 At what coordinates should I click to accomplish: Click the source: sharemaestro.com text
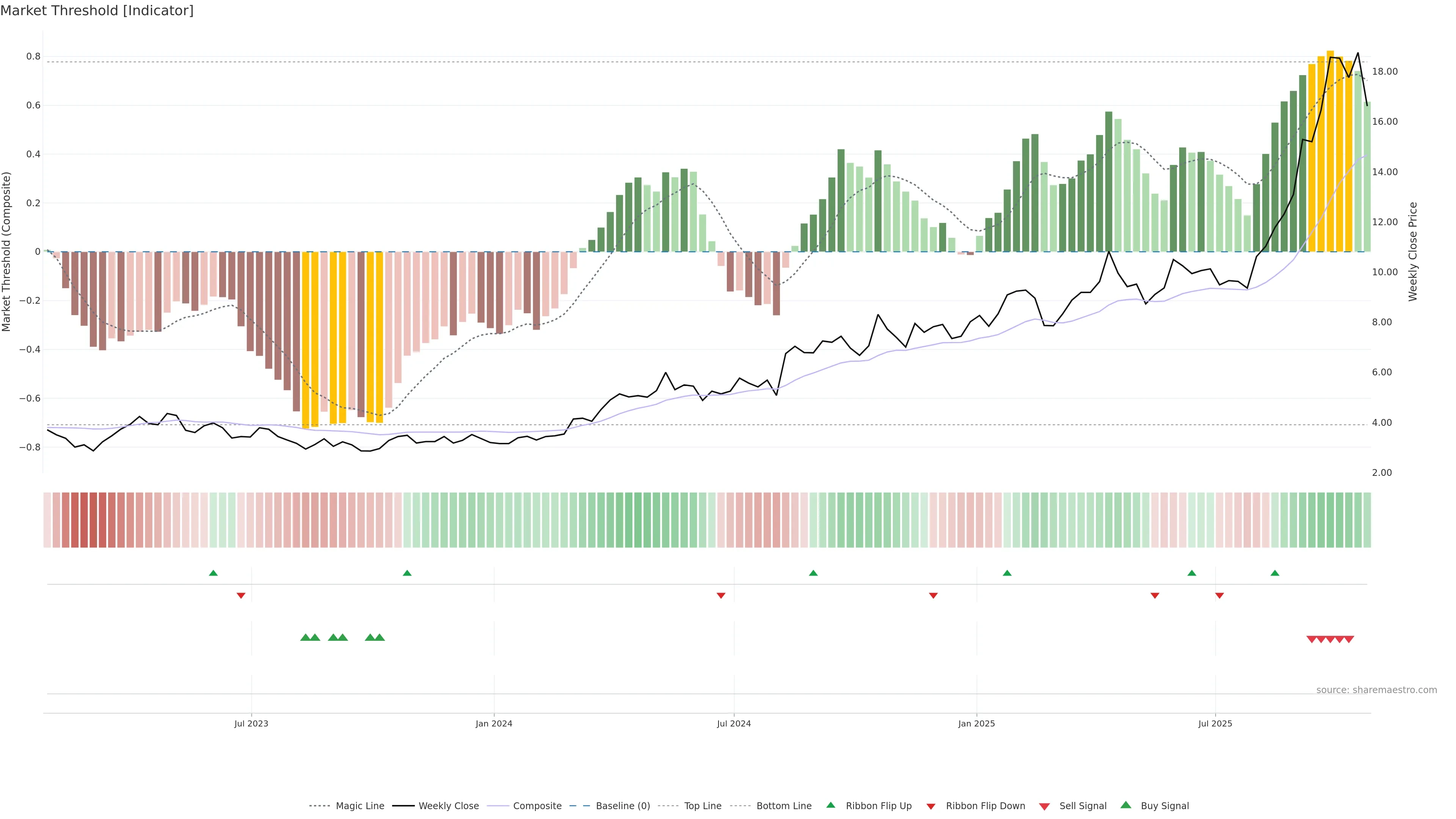(x=1376, y=690)
